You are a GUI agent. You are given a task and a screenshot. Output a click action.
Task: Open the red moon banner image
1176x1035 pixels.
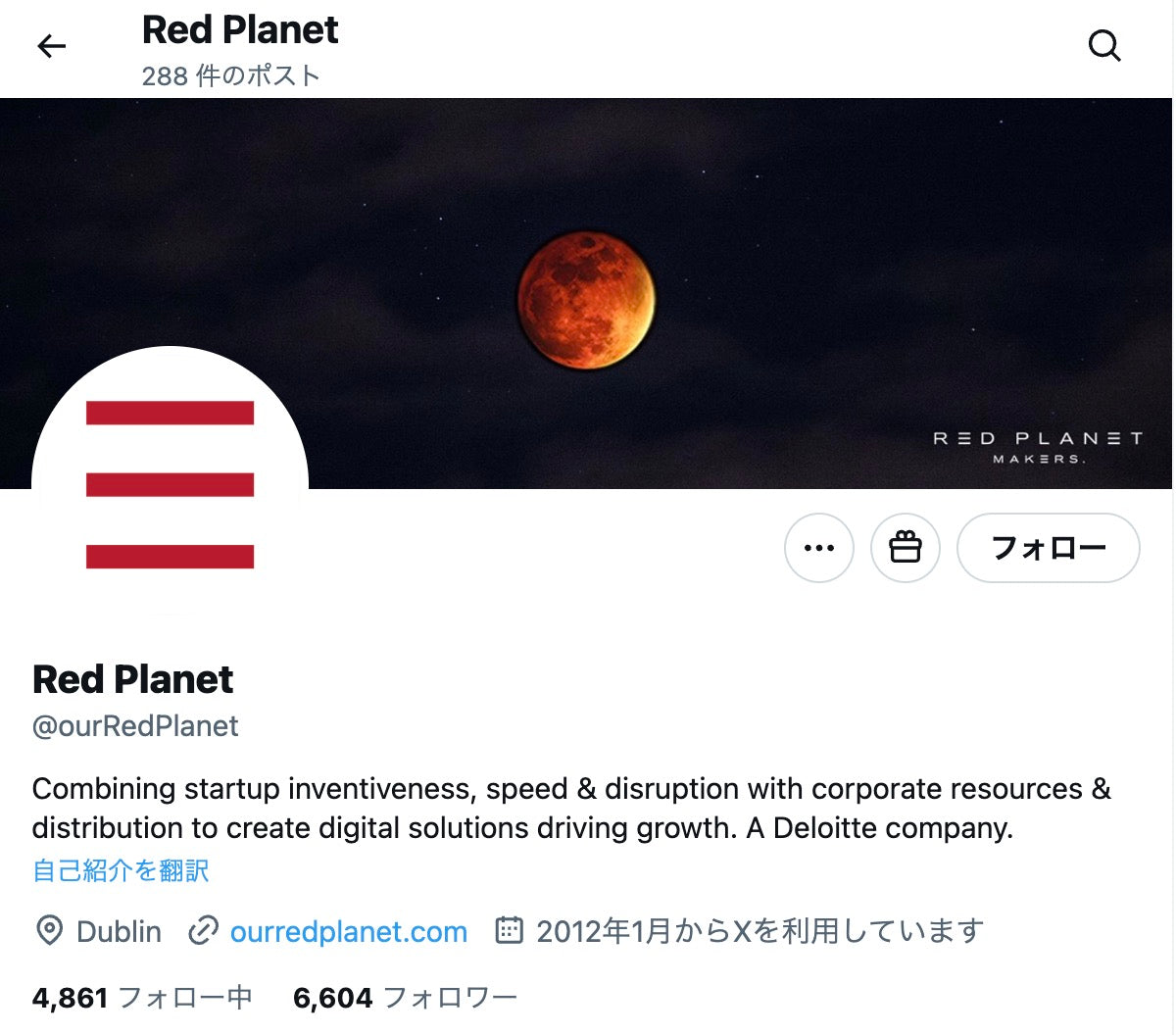click(586, 300)
